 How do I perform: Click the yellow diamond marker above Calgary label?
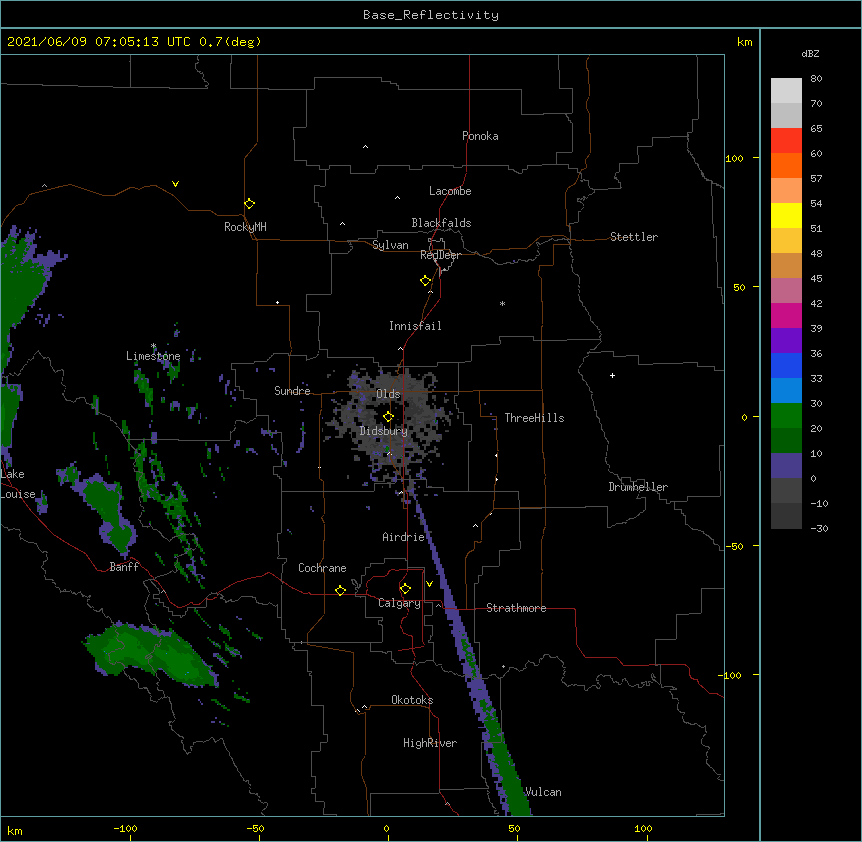405,589
